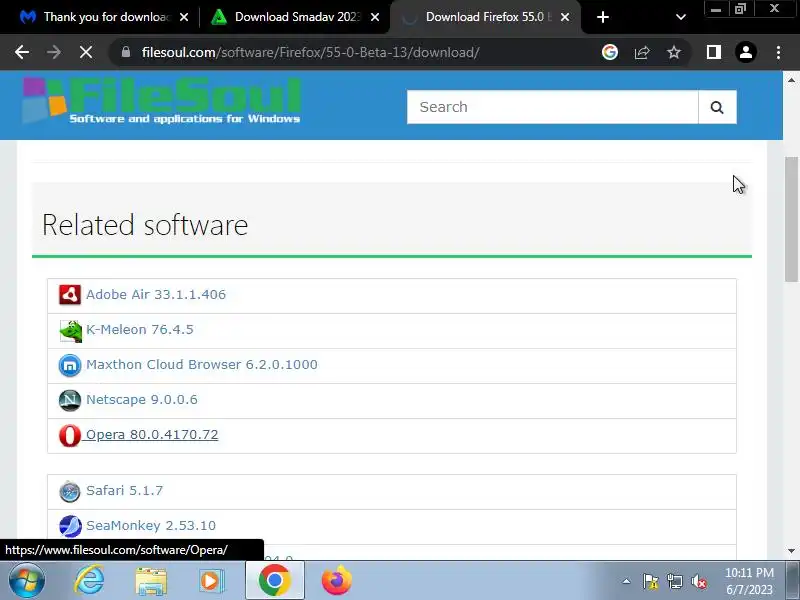Open the Chrome three-dot menu
800x600 pixels.
click(778, 52)
